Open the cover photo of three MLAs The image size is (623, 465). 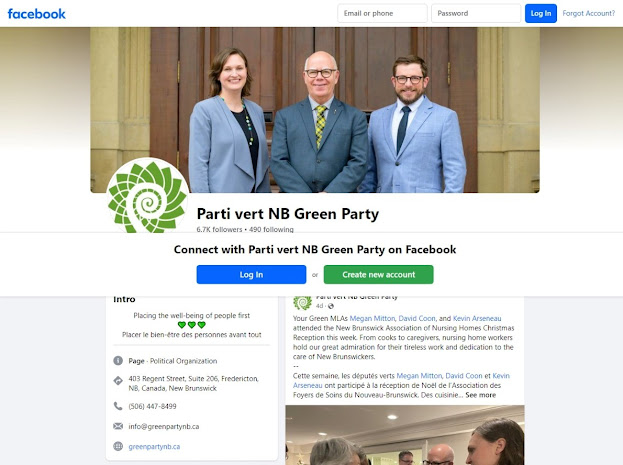(x=315, y=110)
